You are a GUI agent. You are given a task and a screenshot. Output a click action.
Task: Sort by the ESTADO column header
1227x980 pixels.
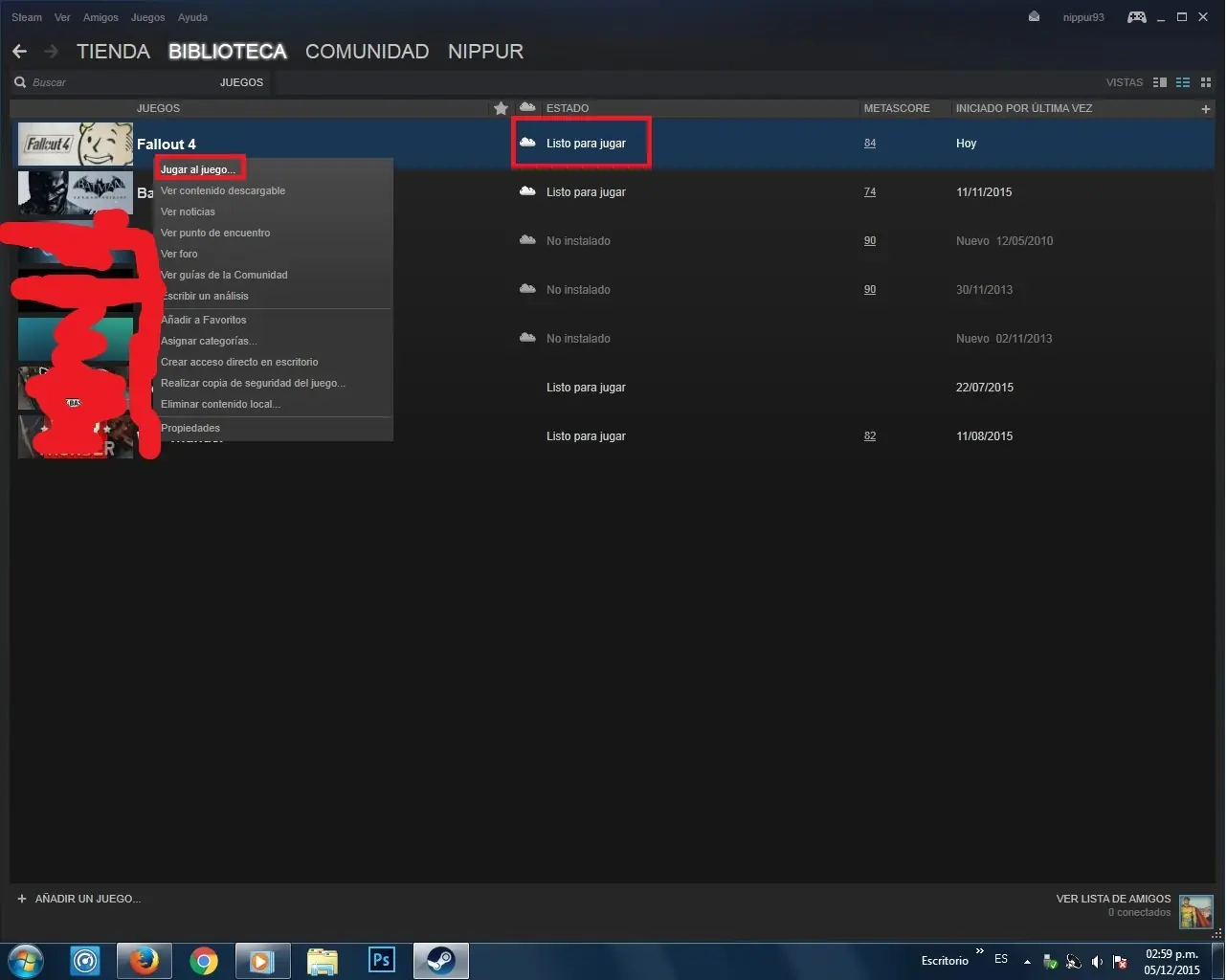pos(568,108)
